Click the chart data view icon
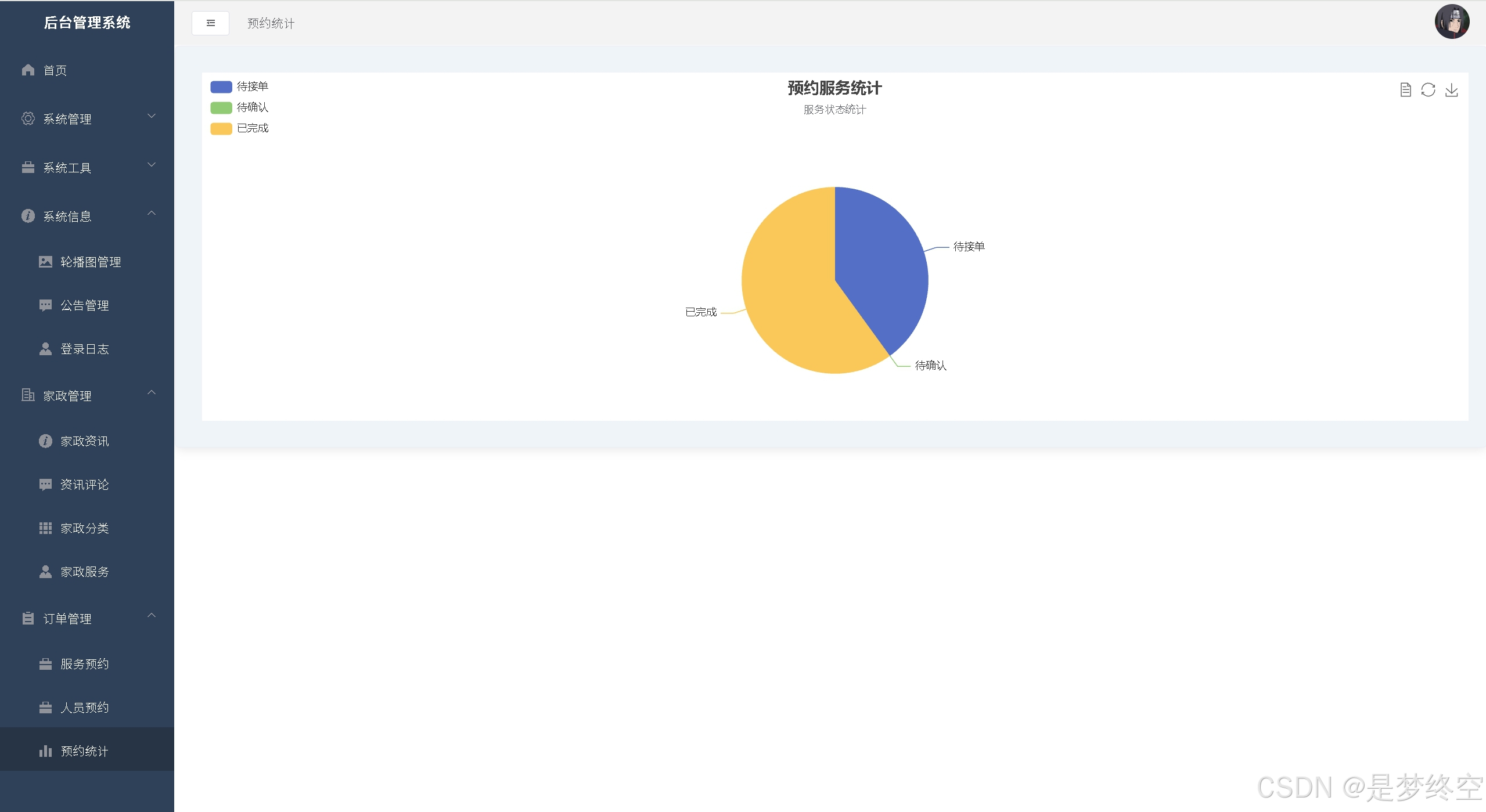The image size is (1486, 812). pos(1405,90)
